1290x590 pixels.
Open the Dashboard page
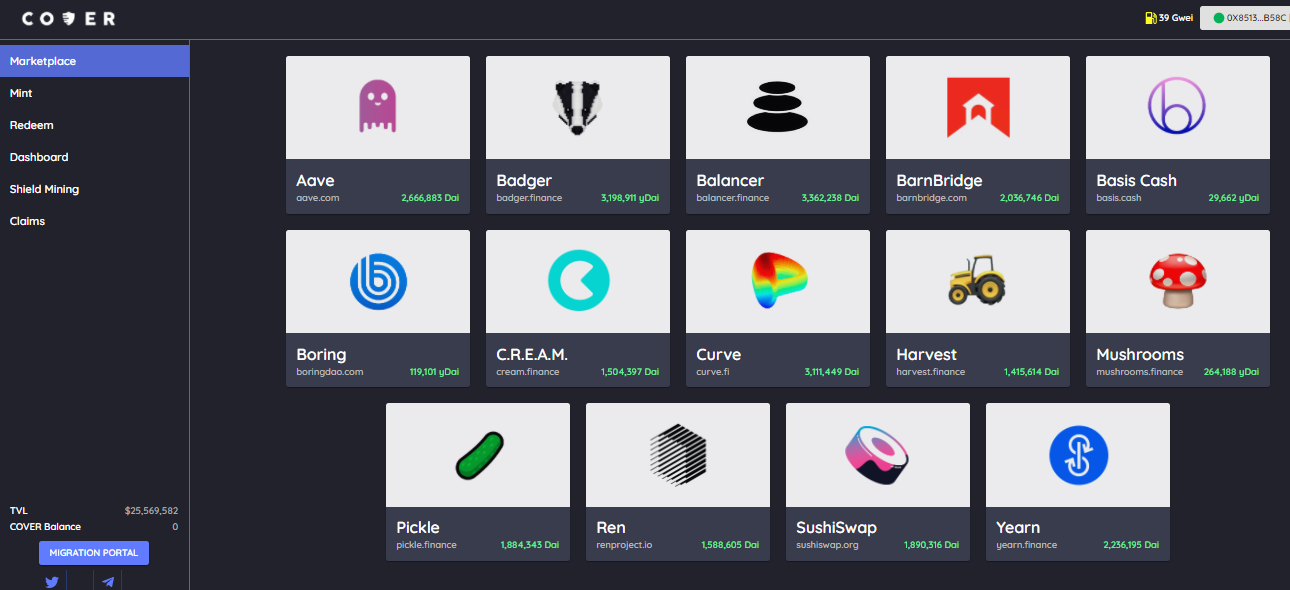(x=94, y=157)
